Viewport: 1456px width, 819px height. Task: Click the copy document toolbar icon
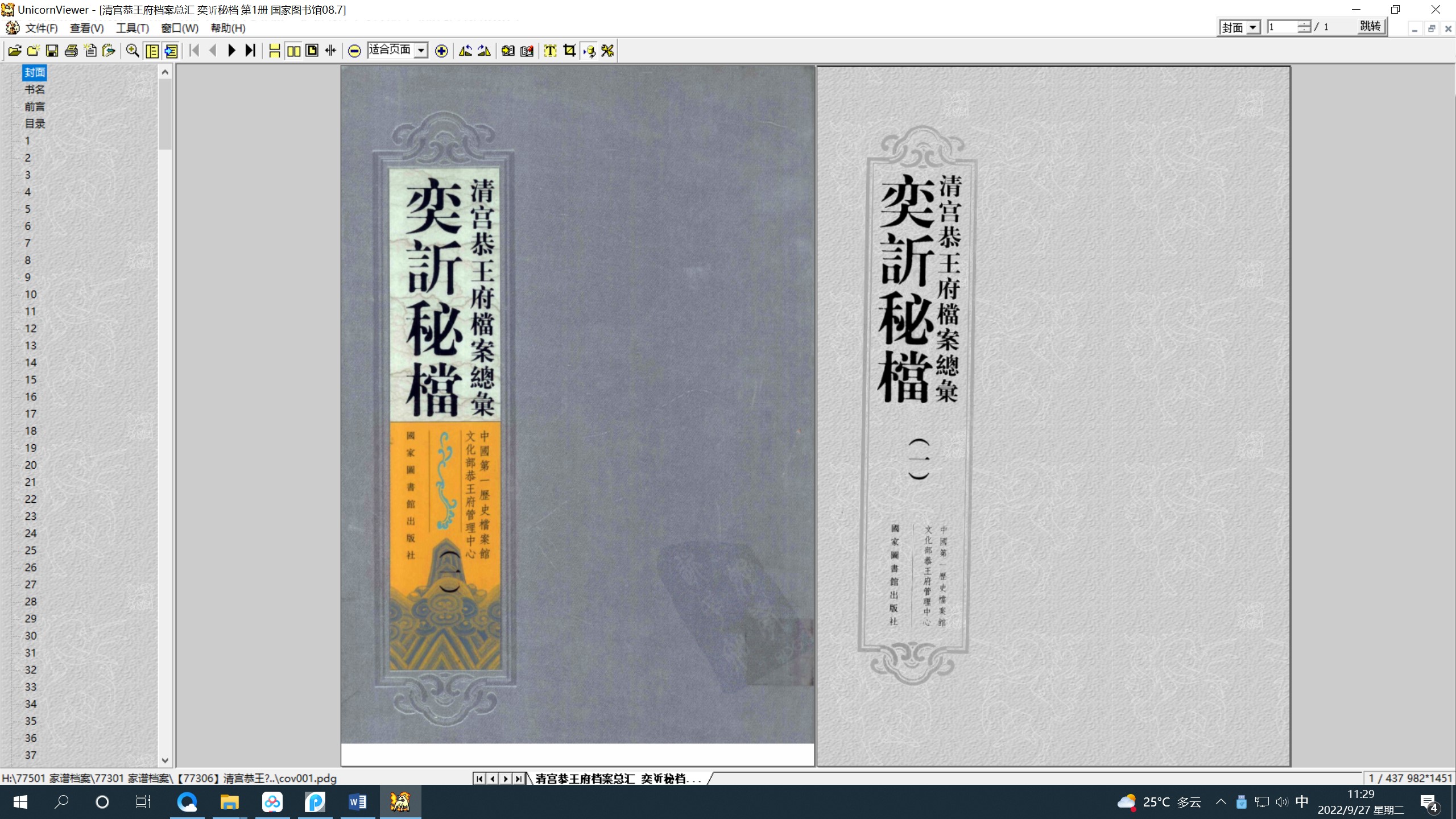coord(90,51)
